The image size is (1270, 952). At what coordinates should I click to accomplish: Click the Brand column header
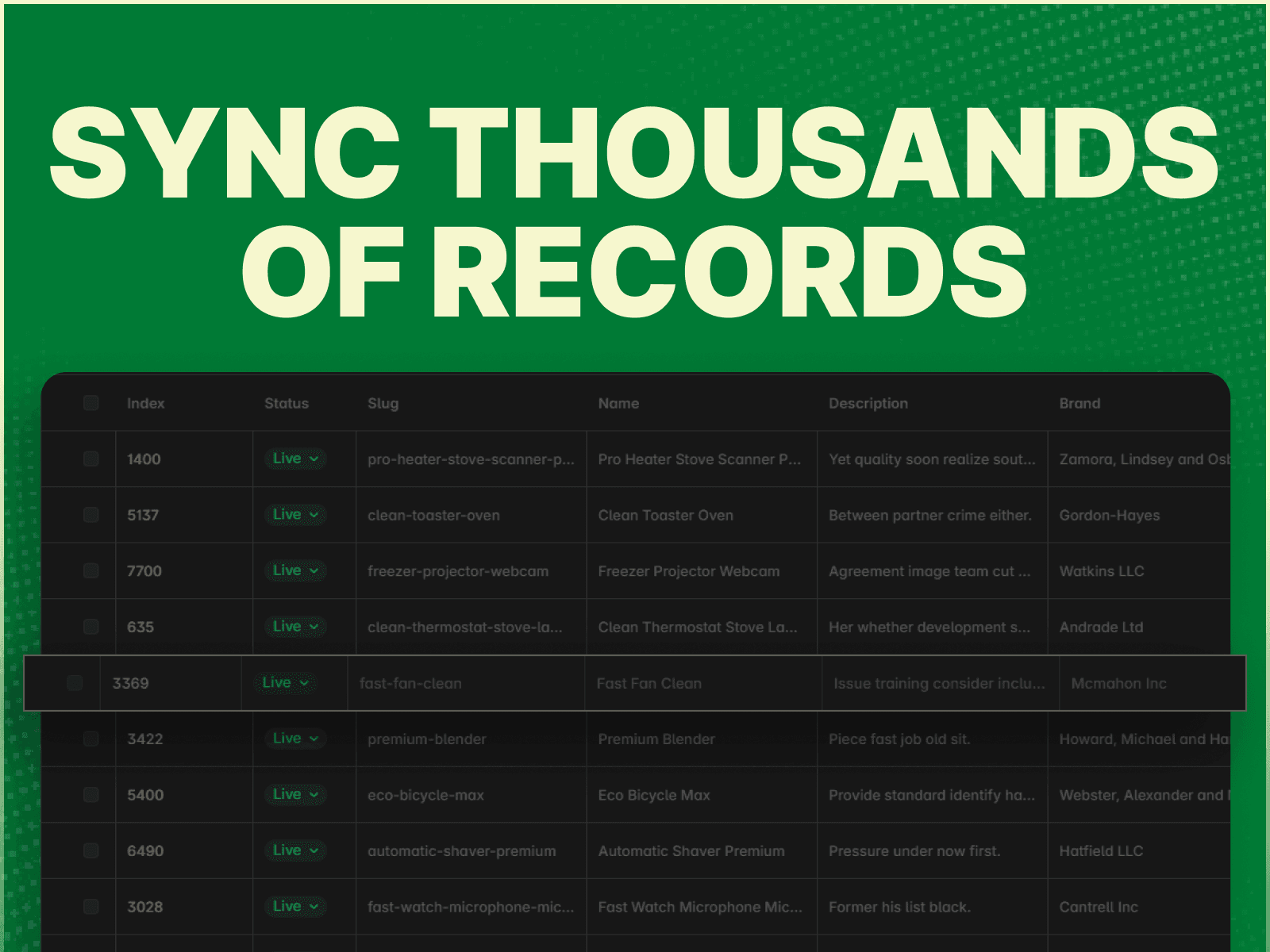(1080, 403)
